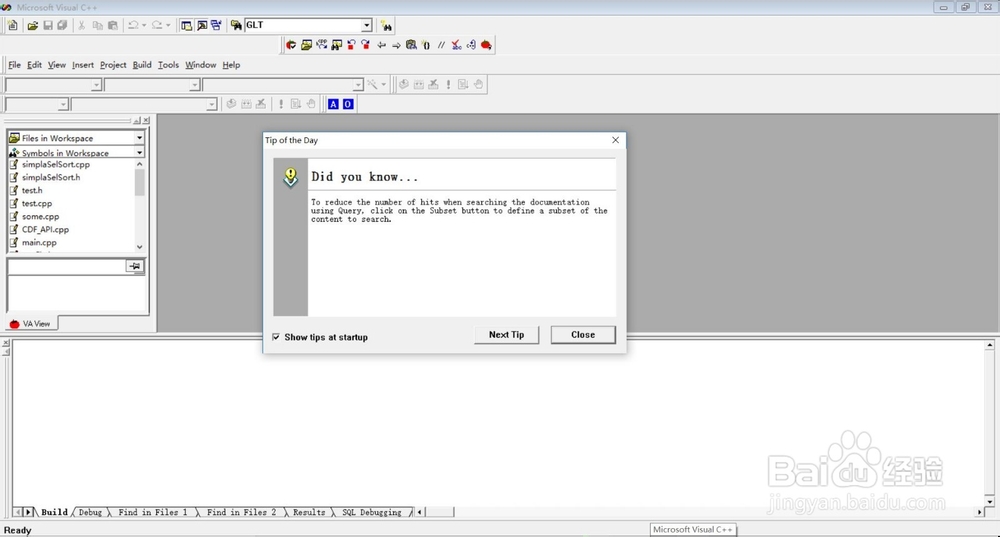1000x537 pixels.
Task: Click the New Text File toolbar icon
Action: coord(12,26)
